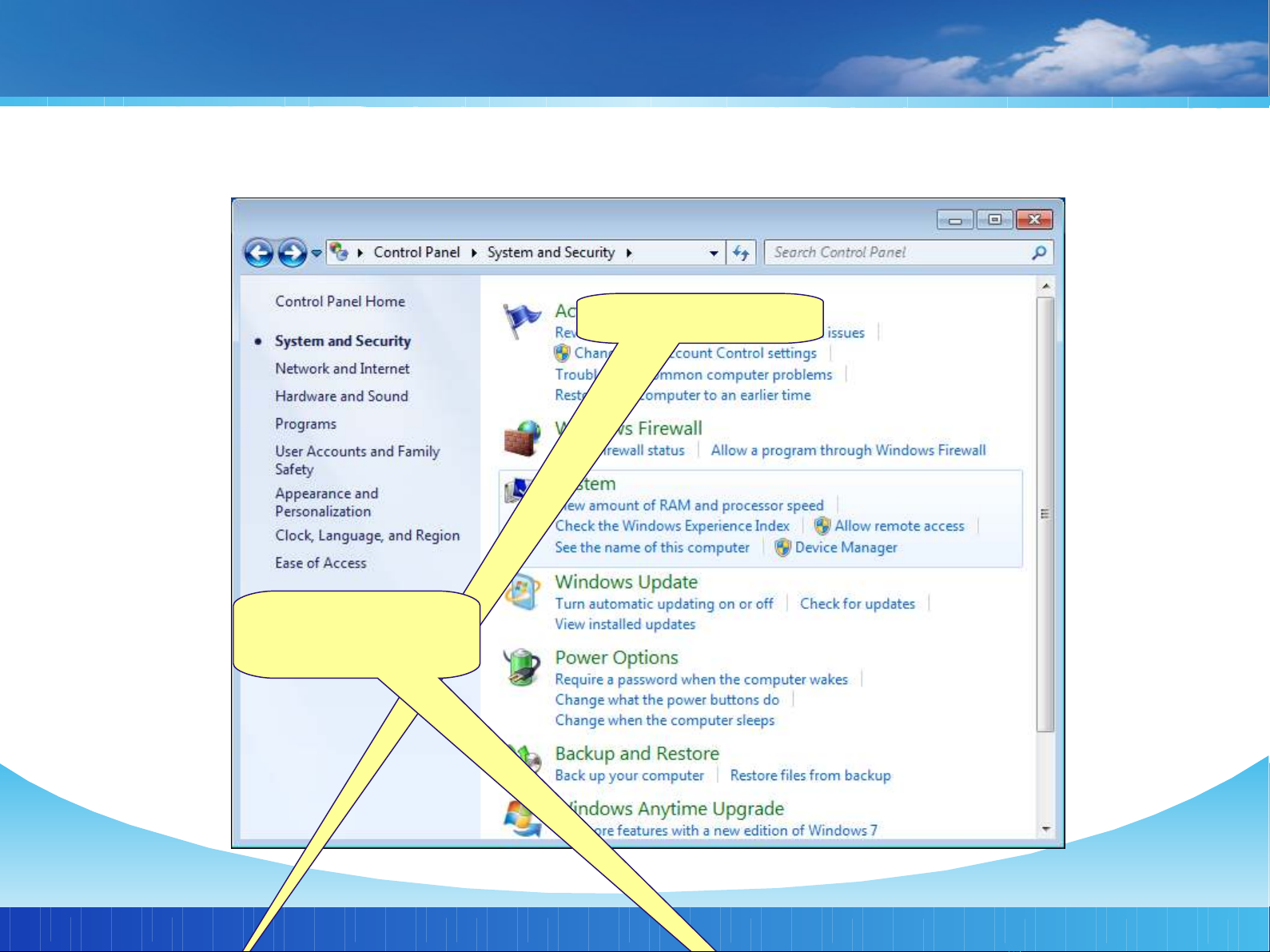The width and height of the screenshot is (1270, 952).
Task: Select System and Security in the breadcrumb
Action: (x=551, y=253)
